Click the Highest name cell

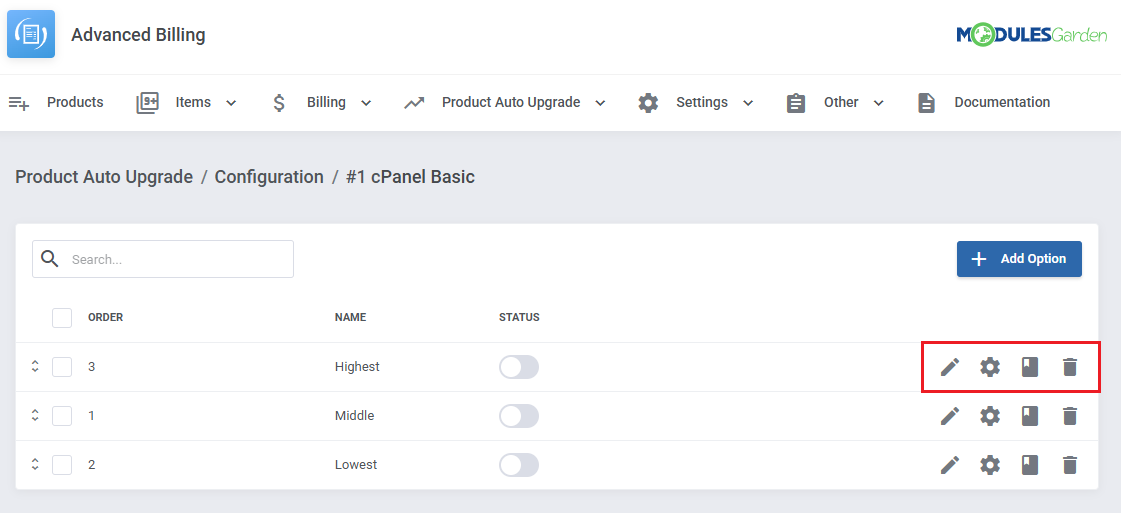357,367
